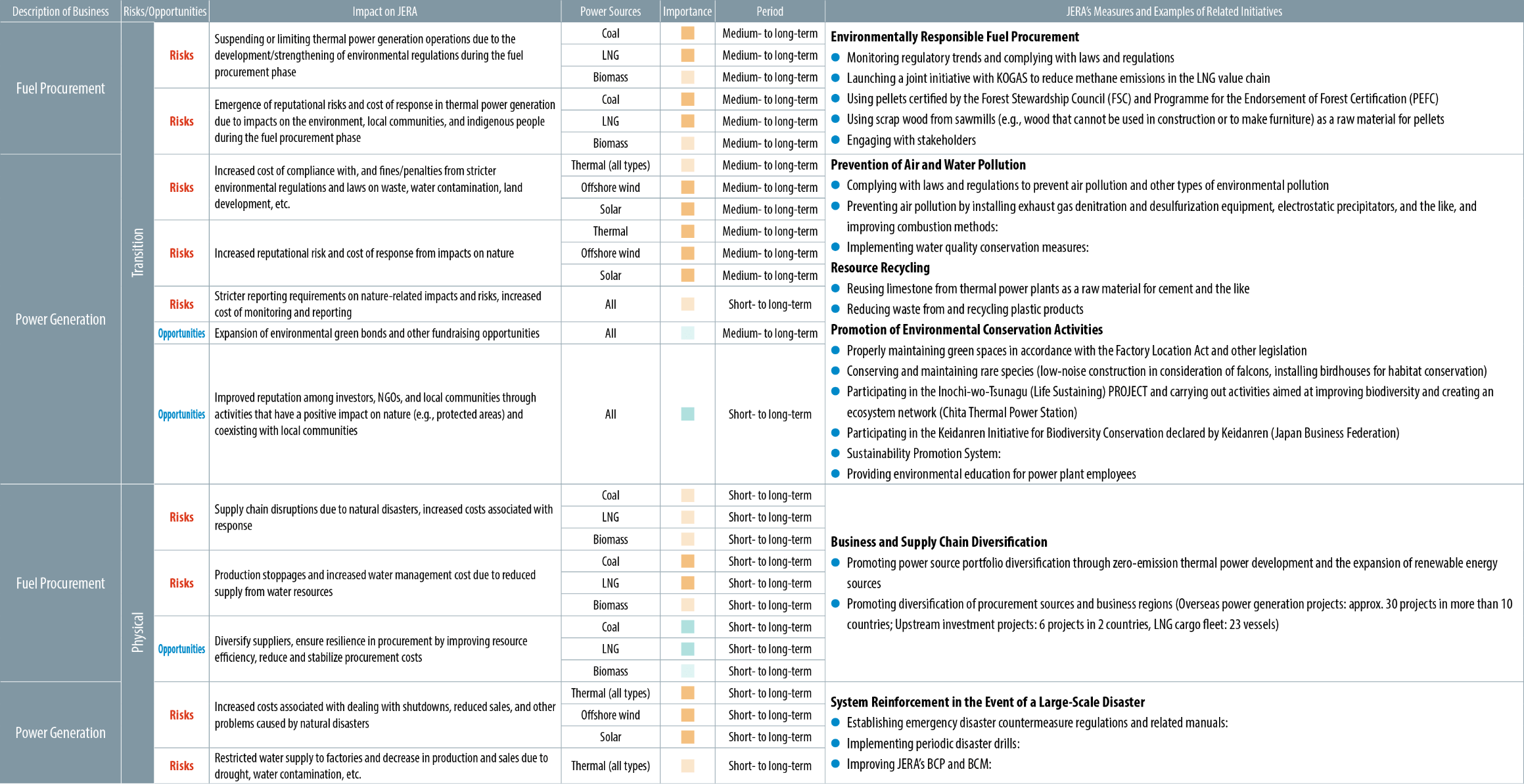The width and height of the screenshot is (1524, 784).
Task: Click the 'Environmentally Responsible Fuel Procurement' heading
Action: pyautogui.click(x=954, y=37)
